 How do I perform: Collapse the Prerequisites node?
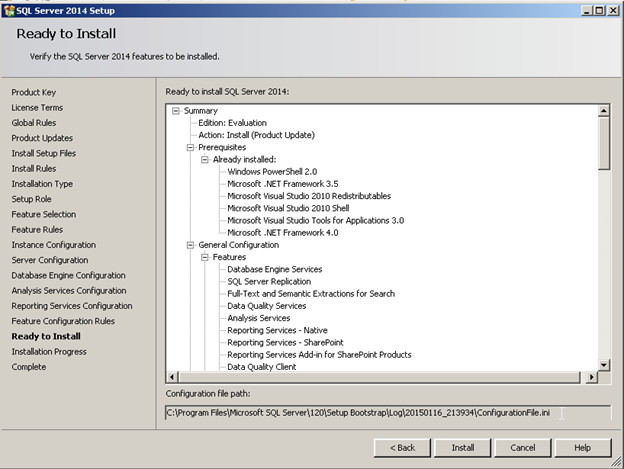[x=190, y=148]
